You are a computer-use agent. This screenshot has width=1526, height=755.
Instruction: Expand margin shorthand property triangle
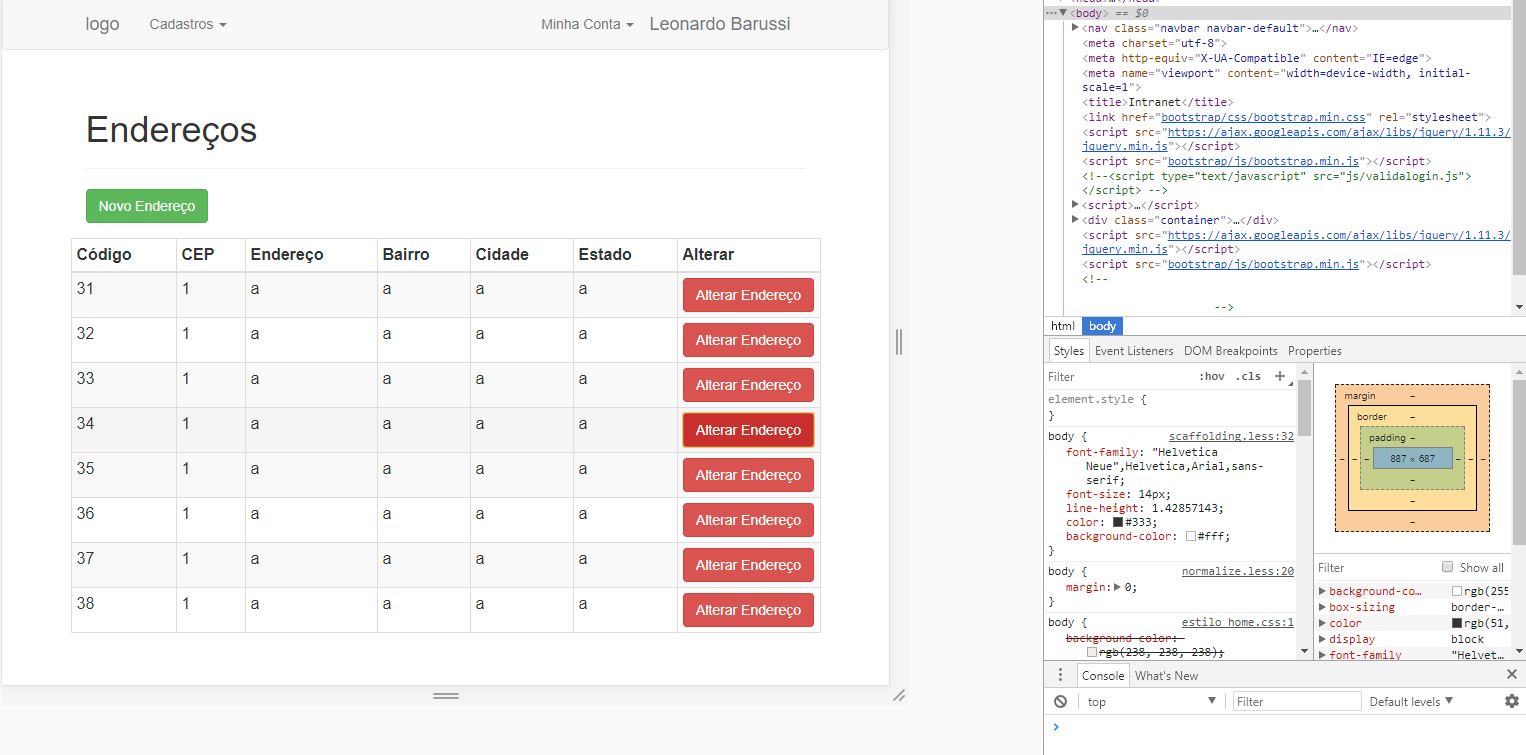pyautogui.click(x=1118, y=587)
